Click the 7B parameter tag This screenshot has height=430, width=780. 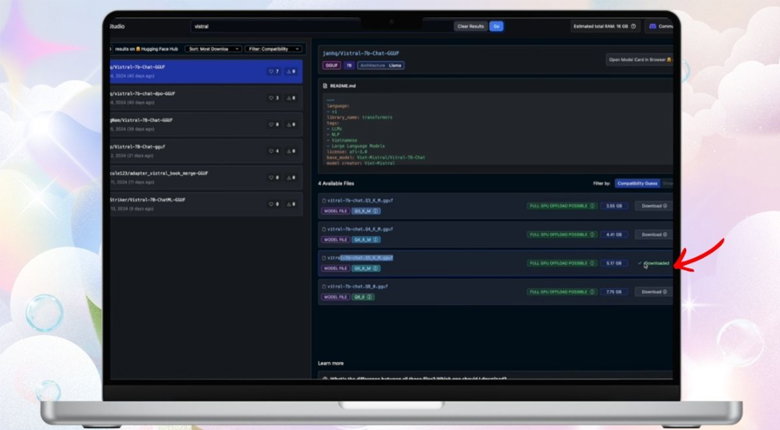coord(349,65)
